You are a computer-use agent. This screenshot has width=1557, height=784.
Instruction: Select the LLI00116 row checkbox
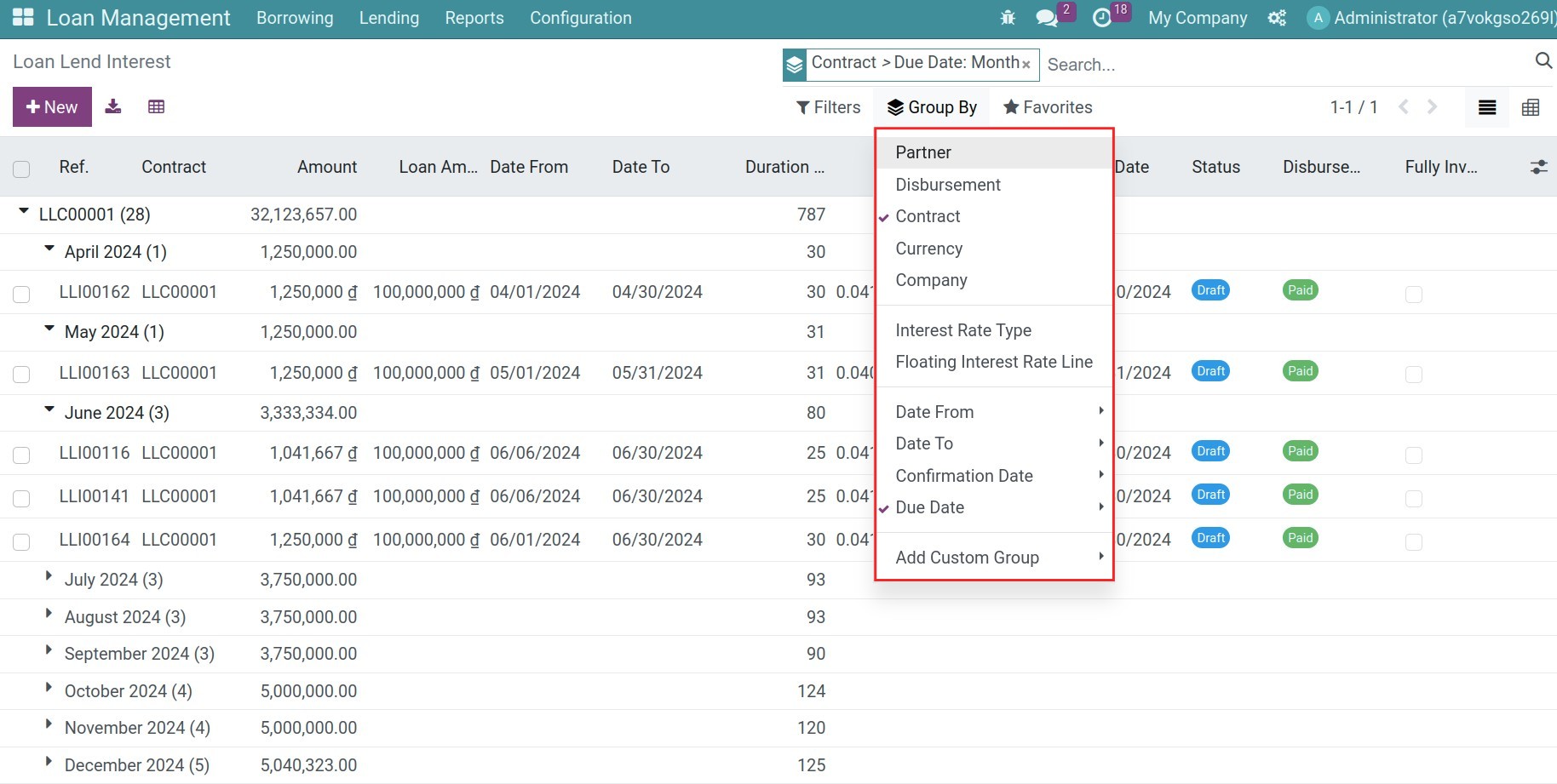[x=21, y=455]
